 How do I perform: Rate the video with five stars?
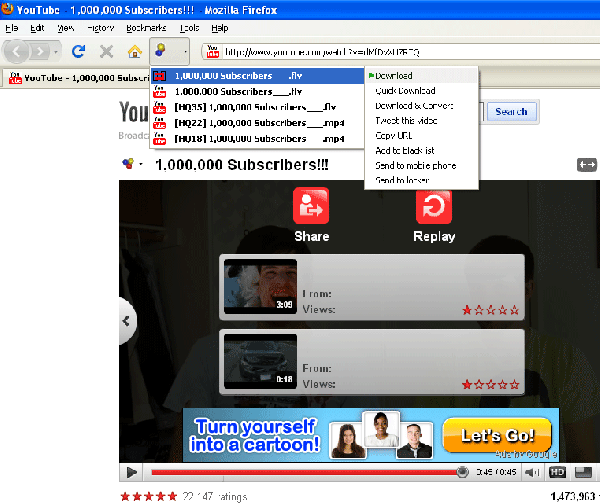click(148, 496)
